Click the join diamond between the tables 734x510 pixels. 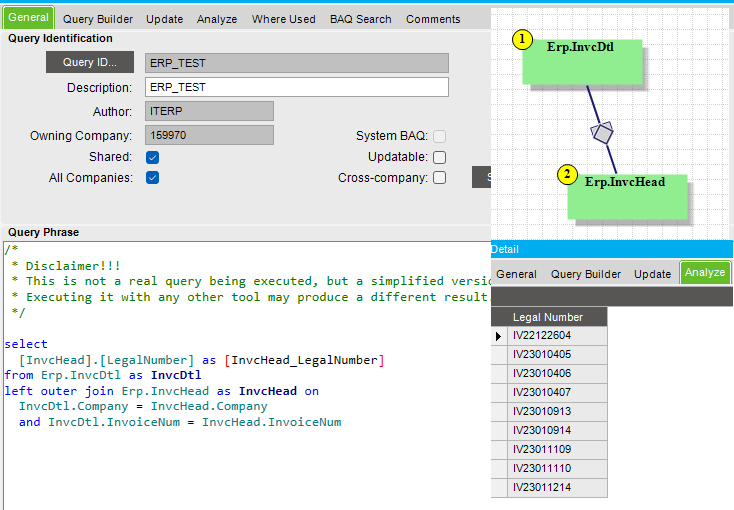(x=602, y=133)
